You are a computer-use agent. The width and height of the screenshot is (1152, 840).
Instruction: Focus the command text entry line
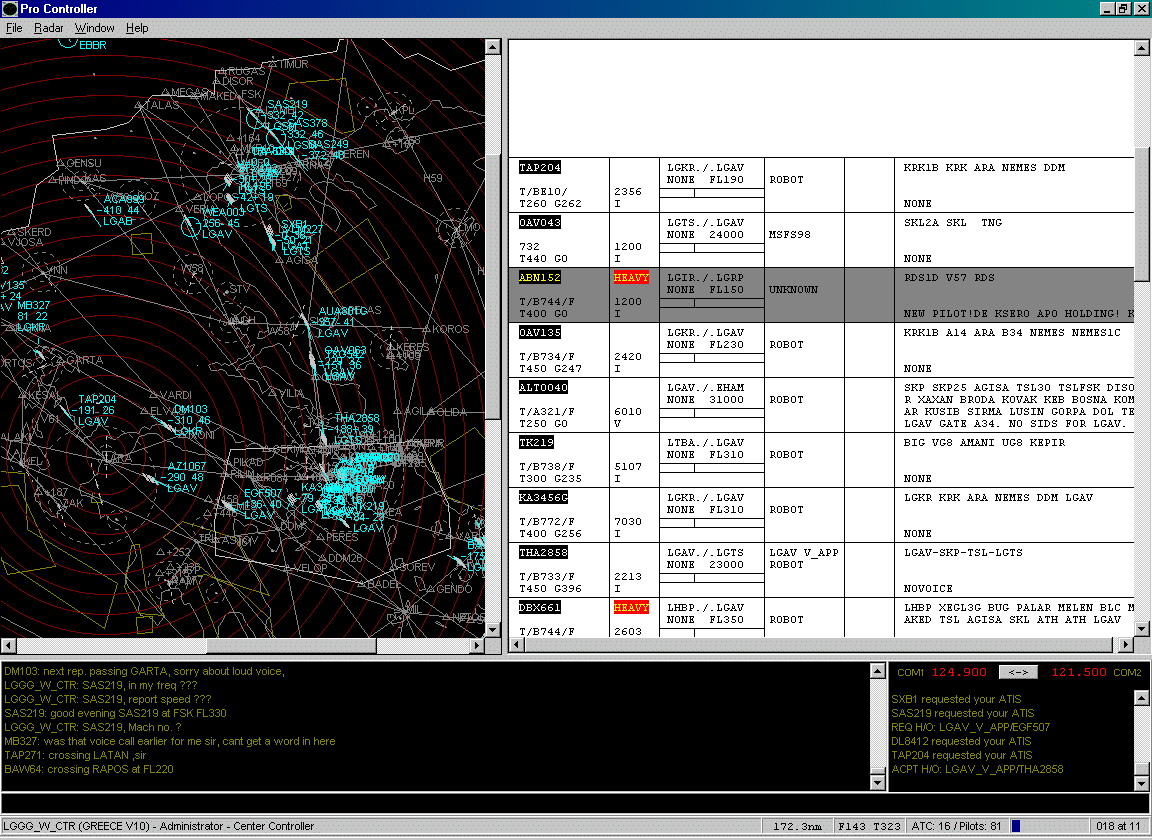(x=575, y=803)
